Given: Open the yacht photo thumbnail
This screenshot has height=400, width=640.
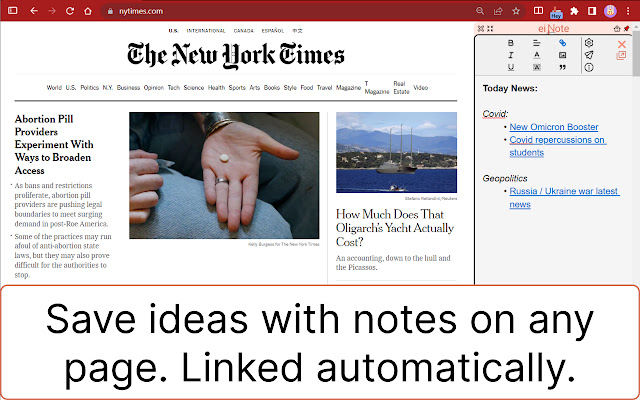Looking at the screenshot, I should [396, 152].
